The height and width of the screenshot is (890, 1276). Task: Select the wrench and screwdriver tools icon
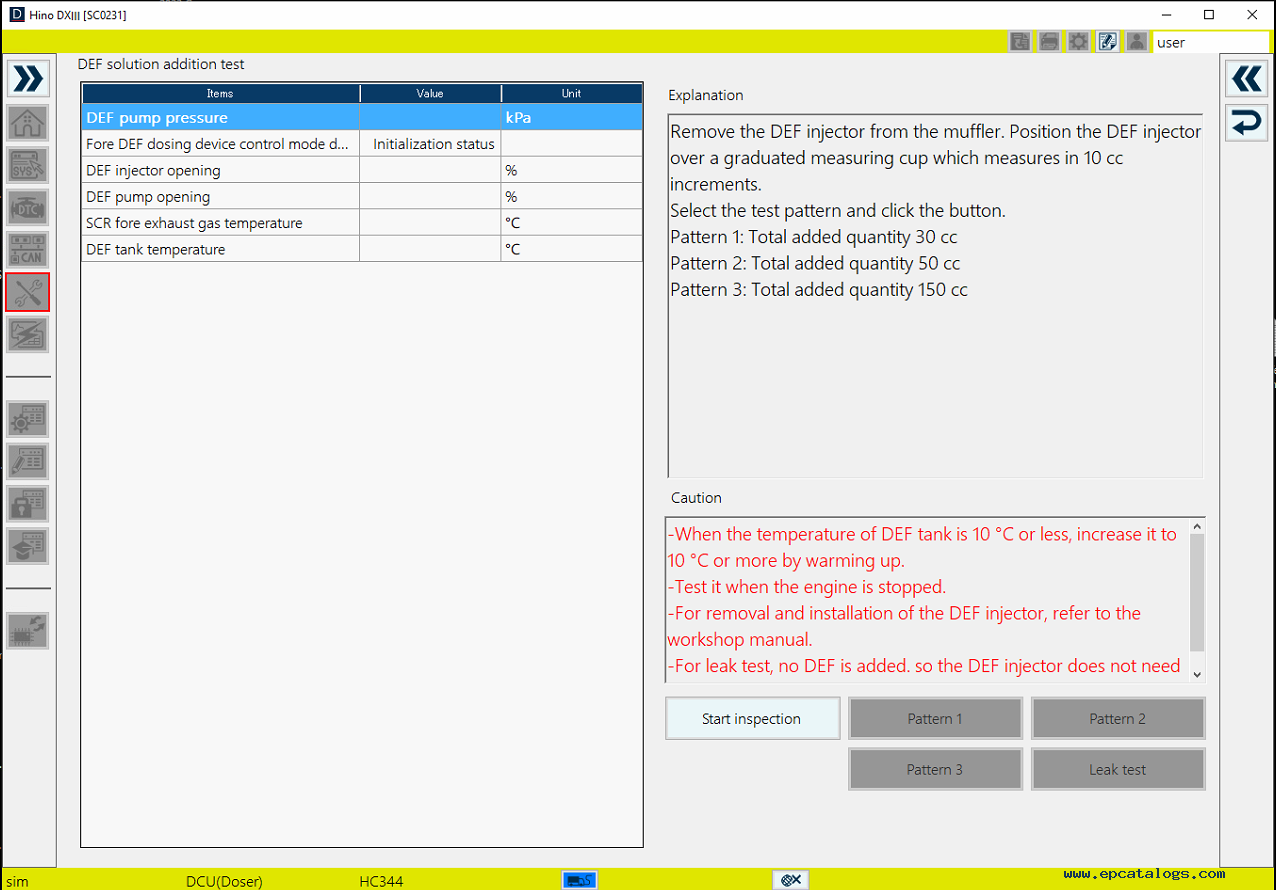[x=28, y=292]
